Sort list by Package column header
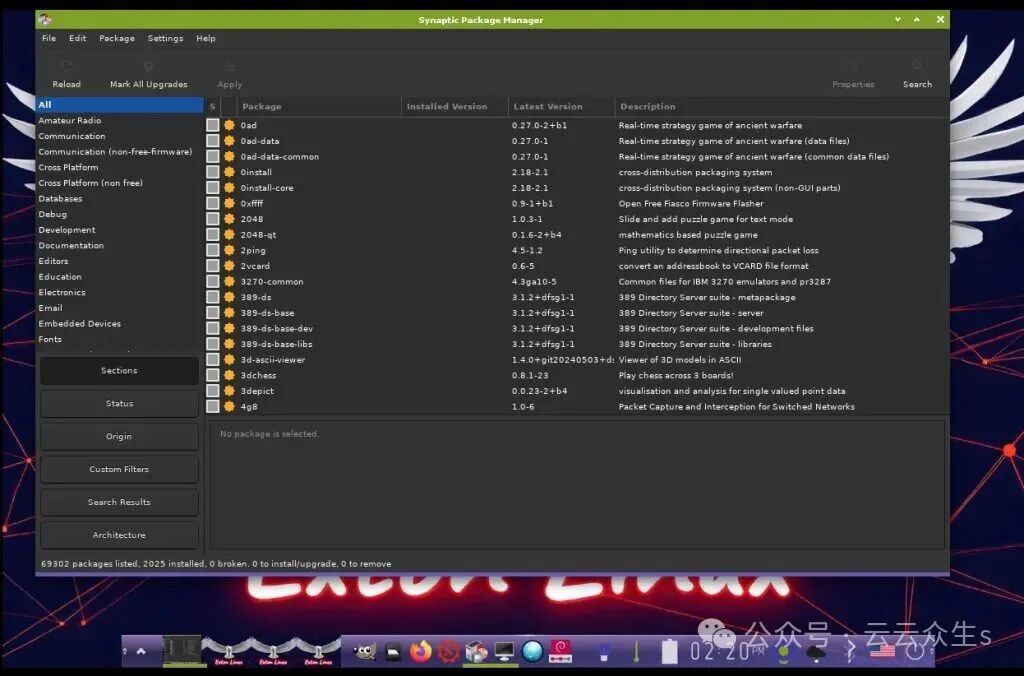Image resolution: width=1024 pixels, height=676 pixels. [262, 106]
